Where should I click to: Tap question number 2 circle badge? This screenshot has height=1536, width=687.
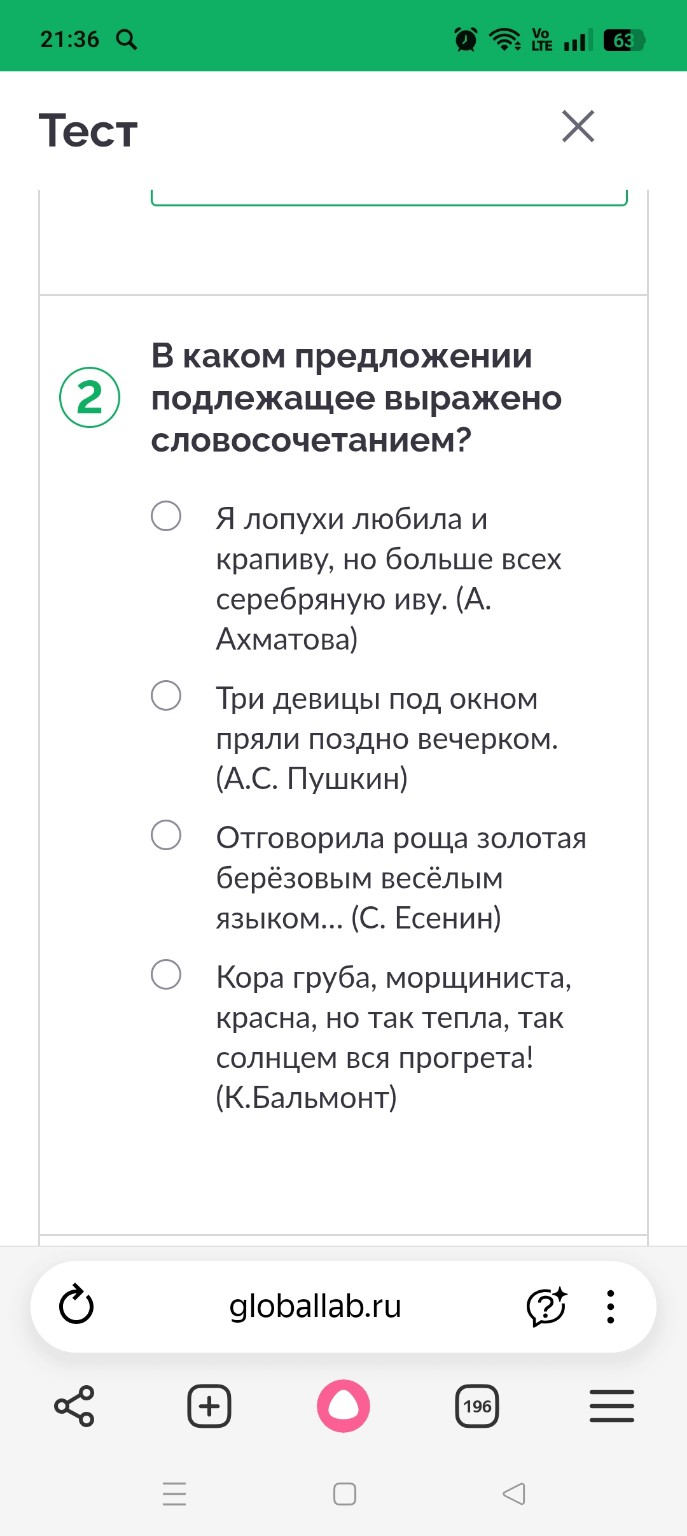pyautogui.click(x=88, y=399)
